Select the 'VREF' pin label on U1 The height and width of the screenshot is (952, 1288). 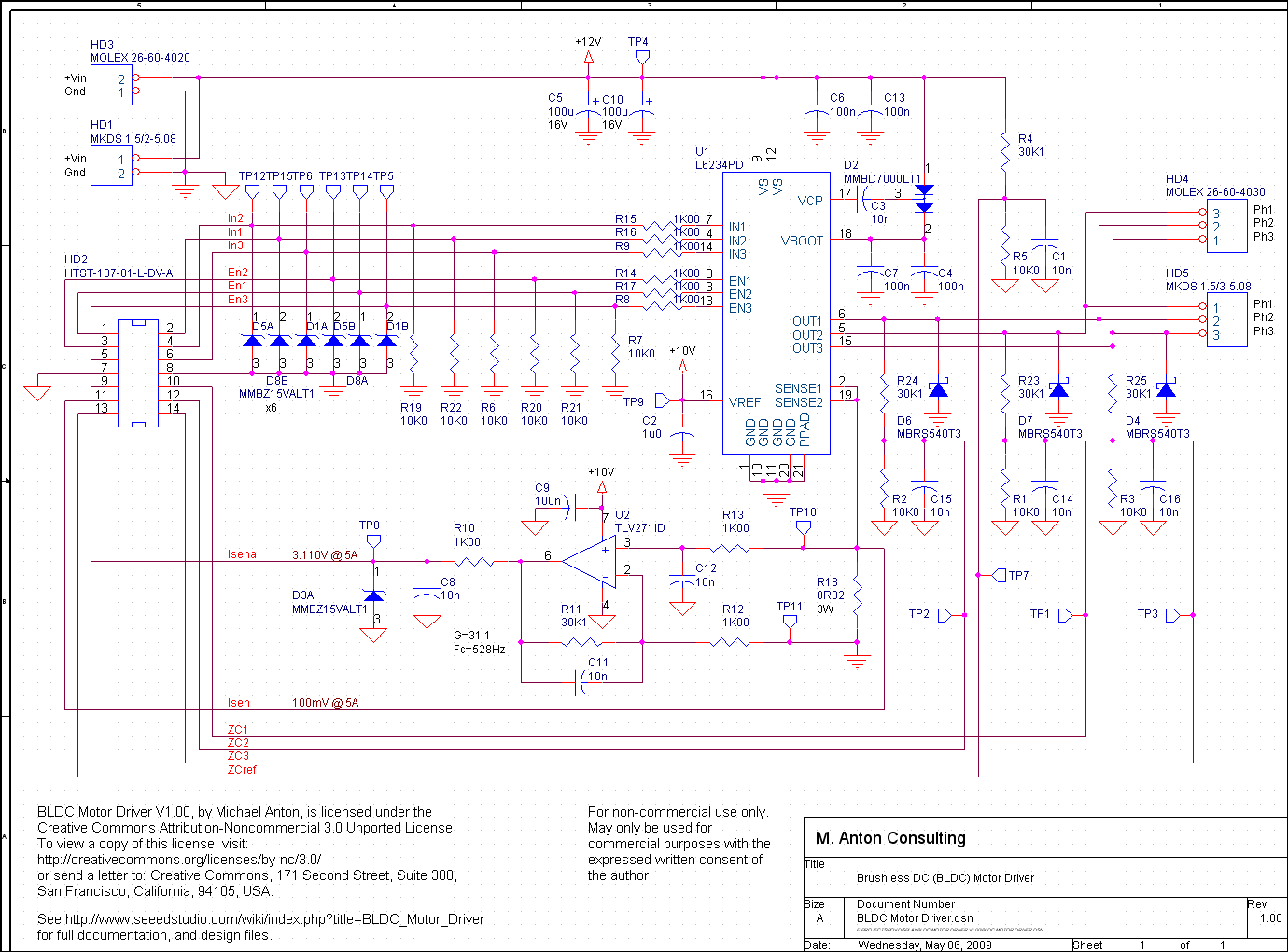coord(745,402)
